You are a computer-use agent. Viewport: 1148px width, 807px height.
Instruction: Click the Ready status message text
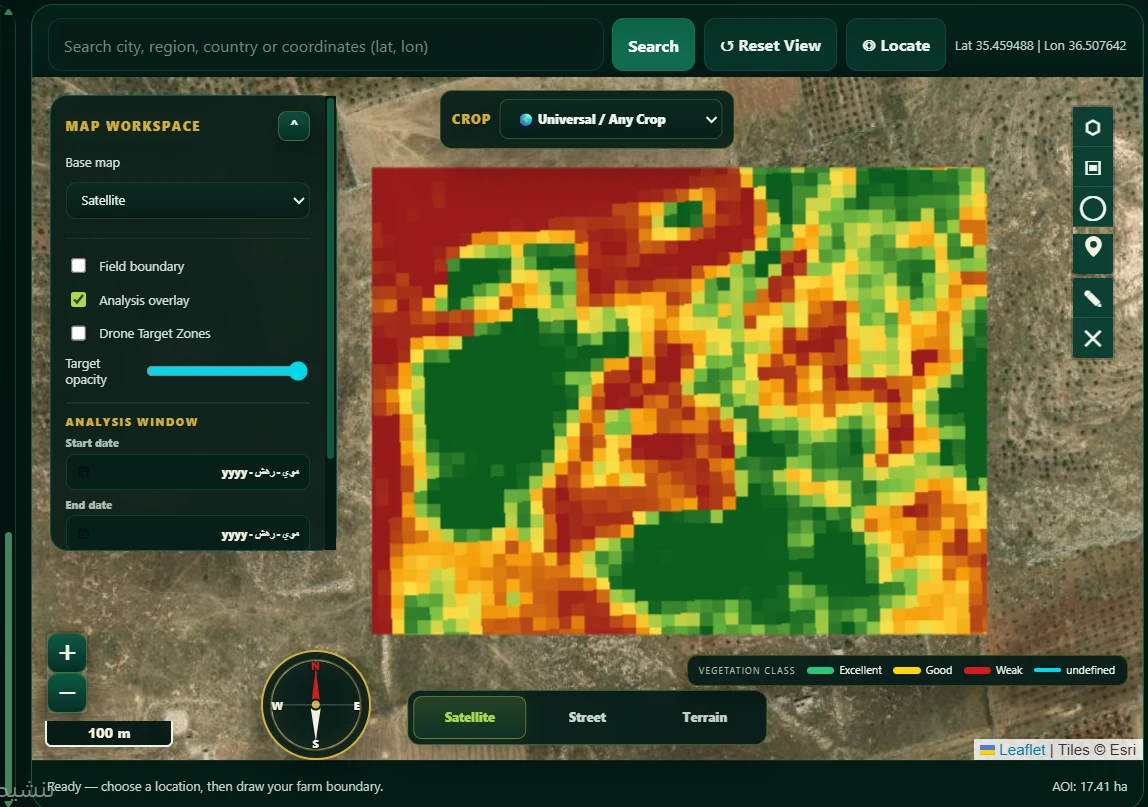click(215, 786)
